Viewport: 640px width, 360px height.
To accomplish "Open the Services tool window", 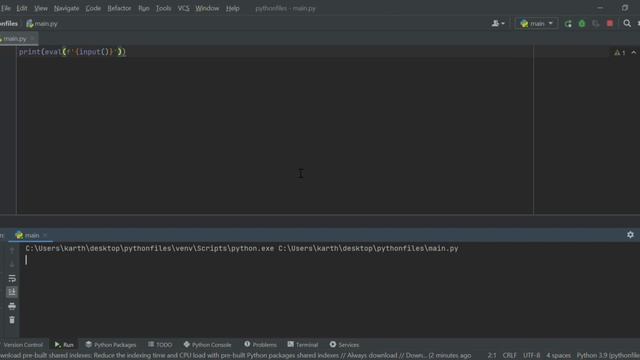I will pos(344,345).
